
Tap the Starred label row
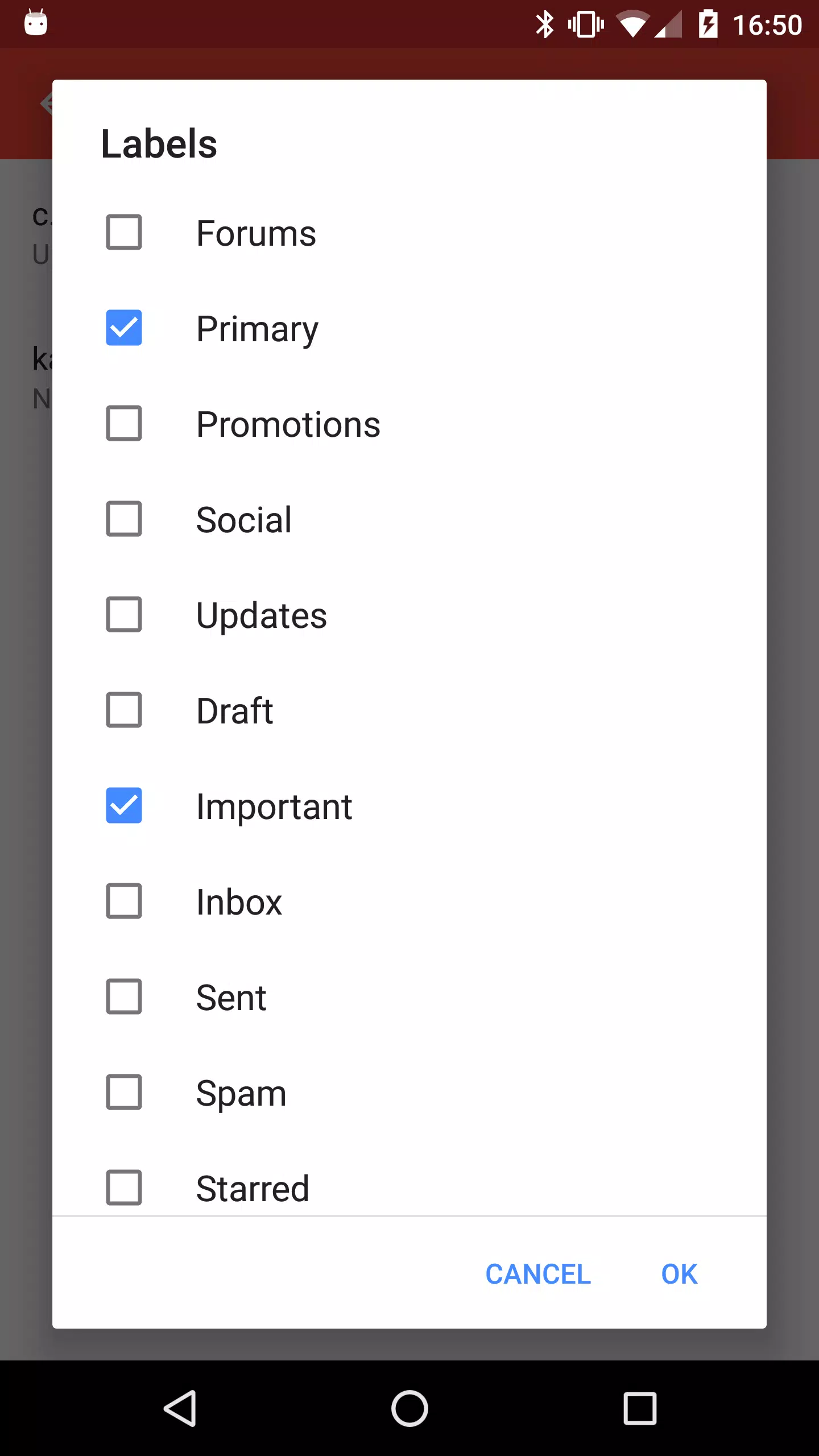409,1188
